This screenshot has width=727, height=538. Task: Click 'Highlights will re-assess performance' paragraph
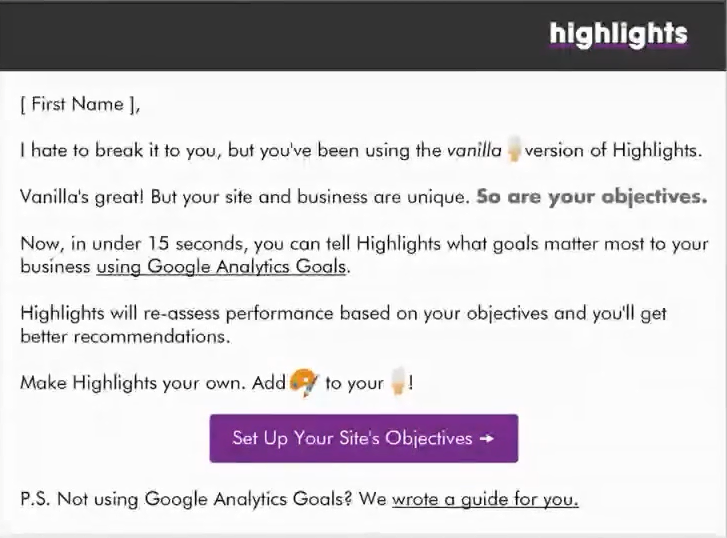coord(343,325)
